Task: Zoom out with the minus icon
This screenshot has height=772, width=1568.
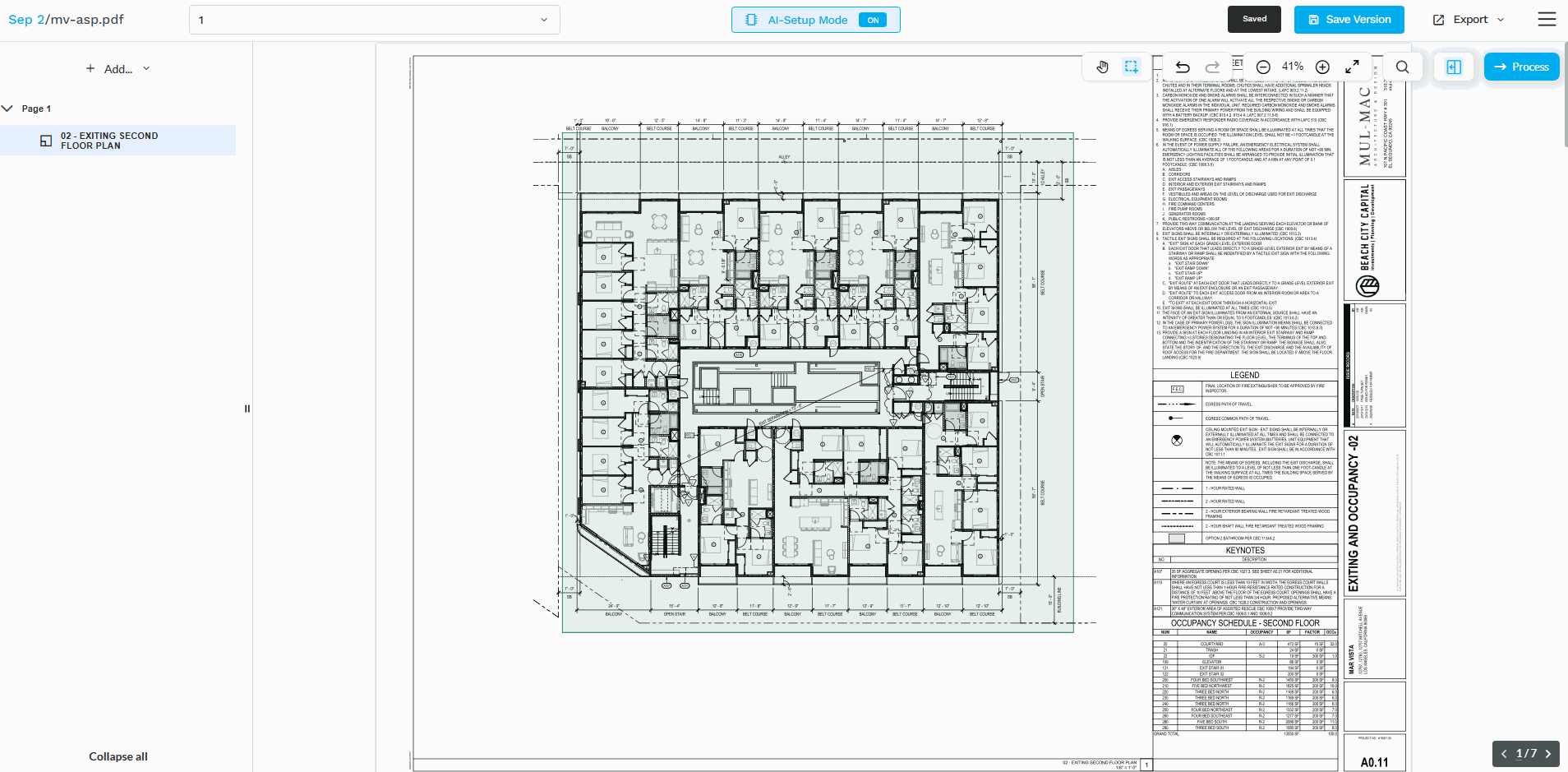Action: 1263,67
